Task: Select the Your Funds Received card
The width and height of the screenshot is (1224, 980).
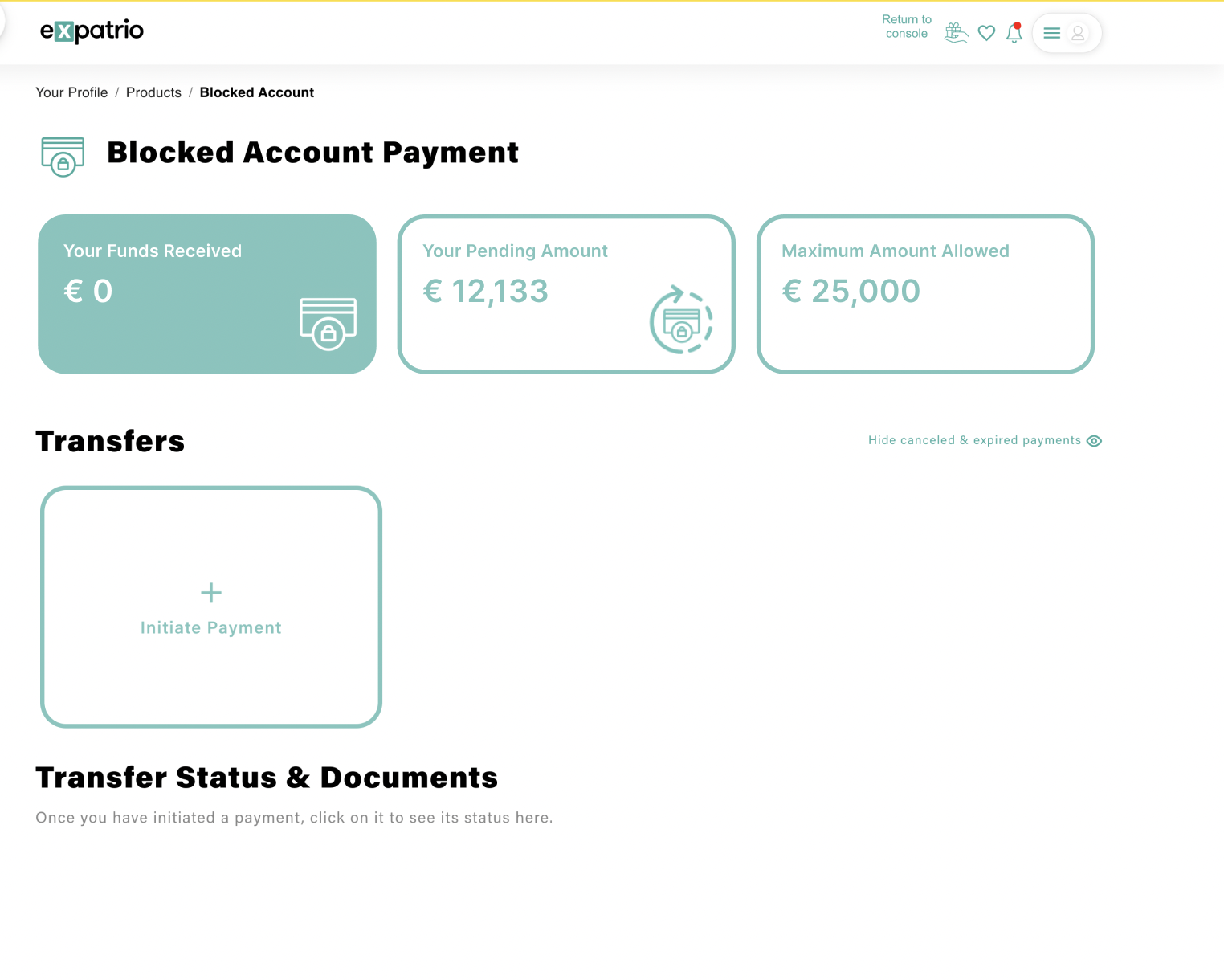Action: click(x=207, y=294)
